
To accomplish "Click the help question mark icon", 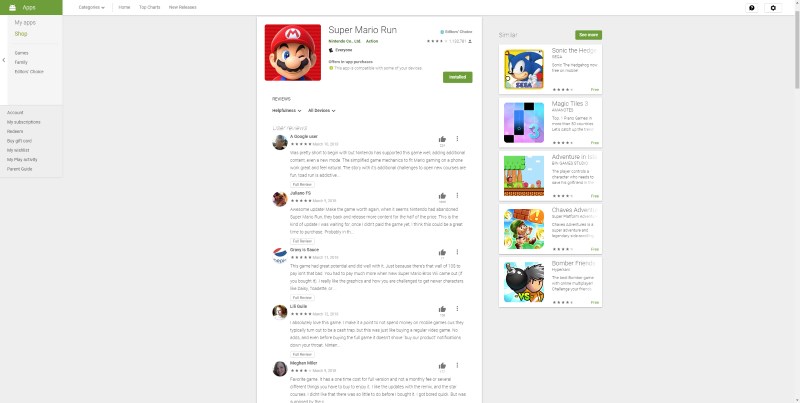I will [x=752, y=8].
